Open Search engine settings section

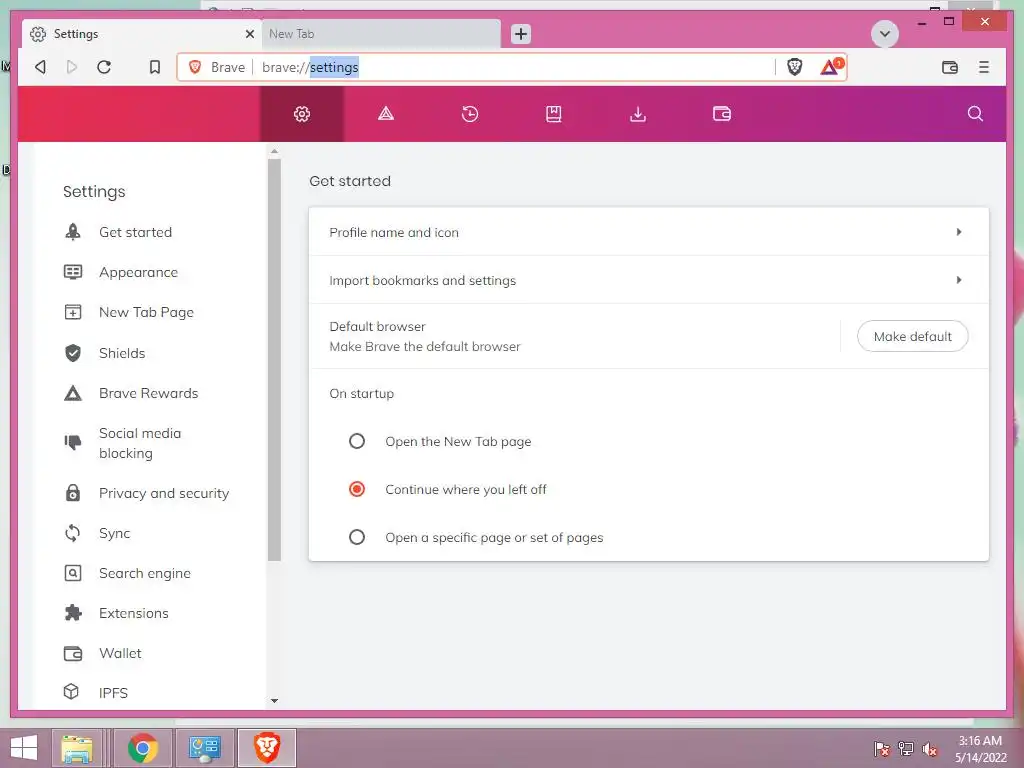pyautogui.click(x=145, y=573)
